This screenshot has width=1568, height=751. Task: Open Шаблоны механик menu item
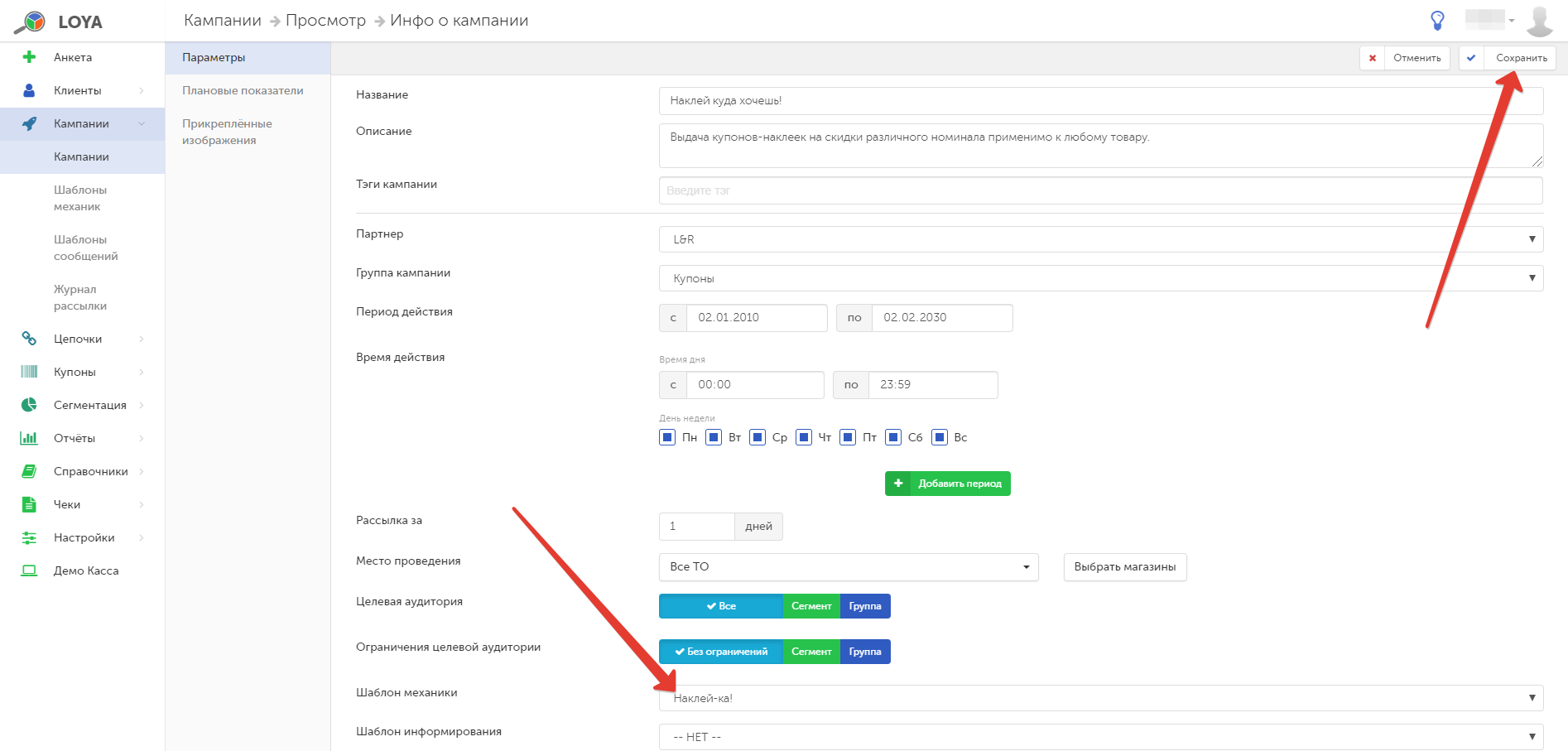click(x=80, y=198)
